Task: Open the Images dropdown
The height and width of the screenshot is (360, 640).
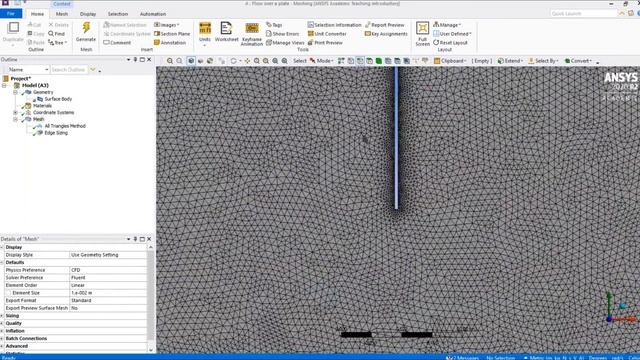Action: (167, 25)
